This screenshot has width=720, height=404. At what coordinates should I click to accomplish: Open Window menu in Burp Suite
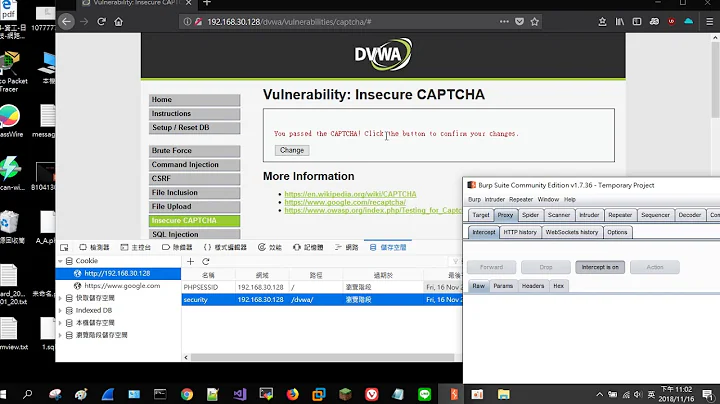click(x=548, y=199)
